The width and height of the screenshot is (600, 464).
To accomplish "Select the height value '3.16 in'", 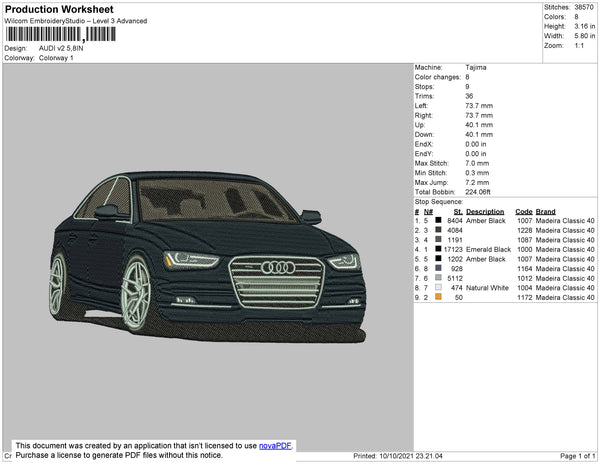I will point(585,26).
